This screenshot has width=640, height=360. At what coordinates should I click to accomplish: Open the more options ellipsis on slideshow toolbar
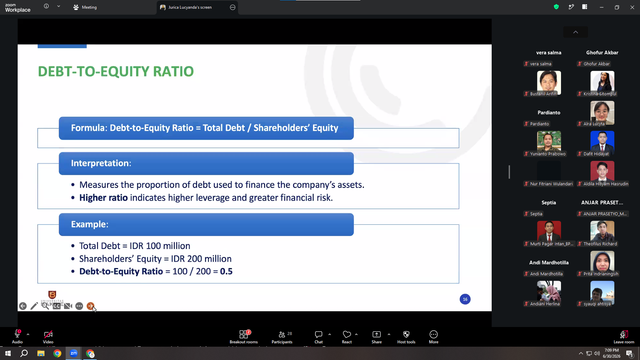79,306
